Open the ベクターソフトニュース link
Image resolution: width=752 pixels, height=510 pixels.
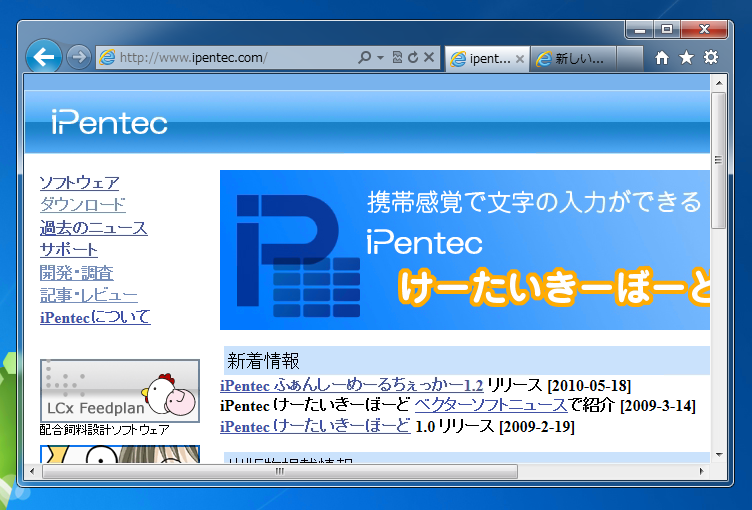point(491,405)
